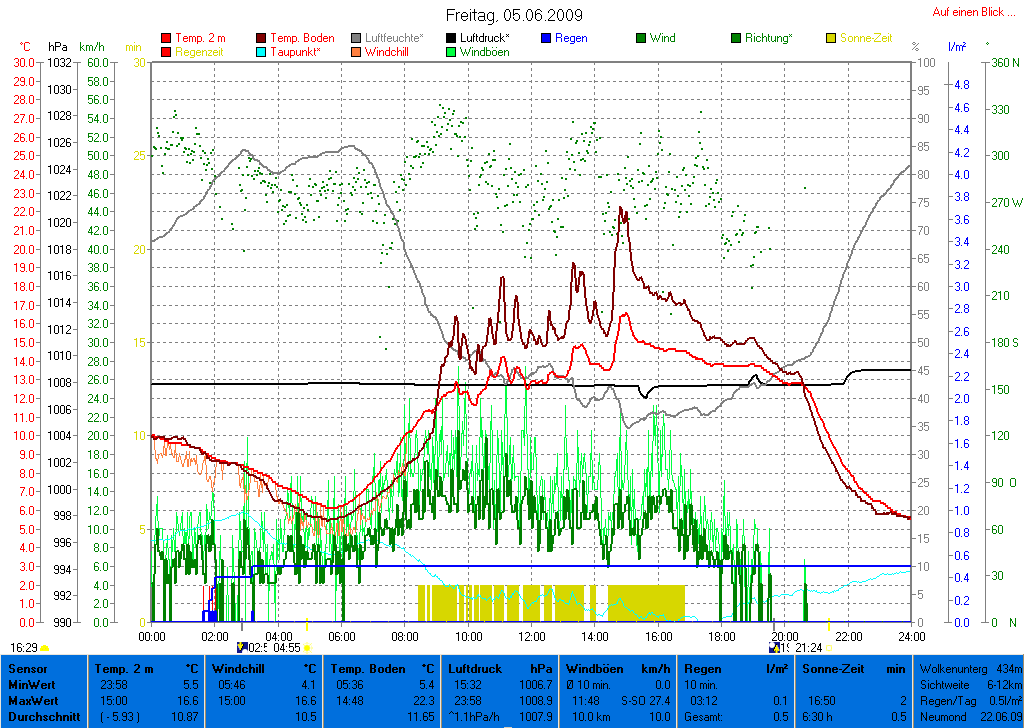Screen dimensions: 1024x728
Task: Click the orange Windchill legend square
Action: (x=357, y=52)
